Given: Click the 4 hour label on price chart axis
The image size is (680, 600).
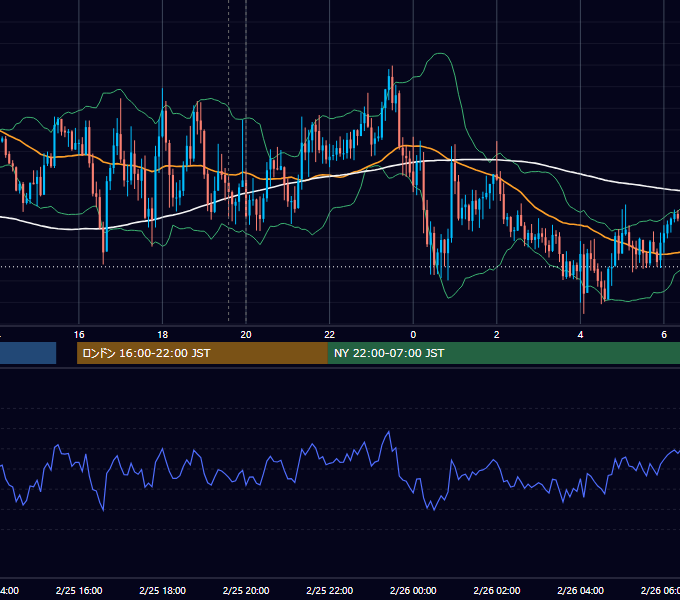Looking at the screenshot, I should [580, 335].
